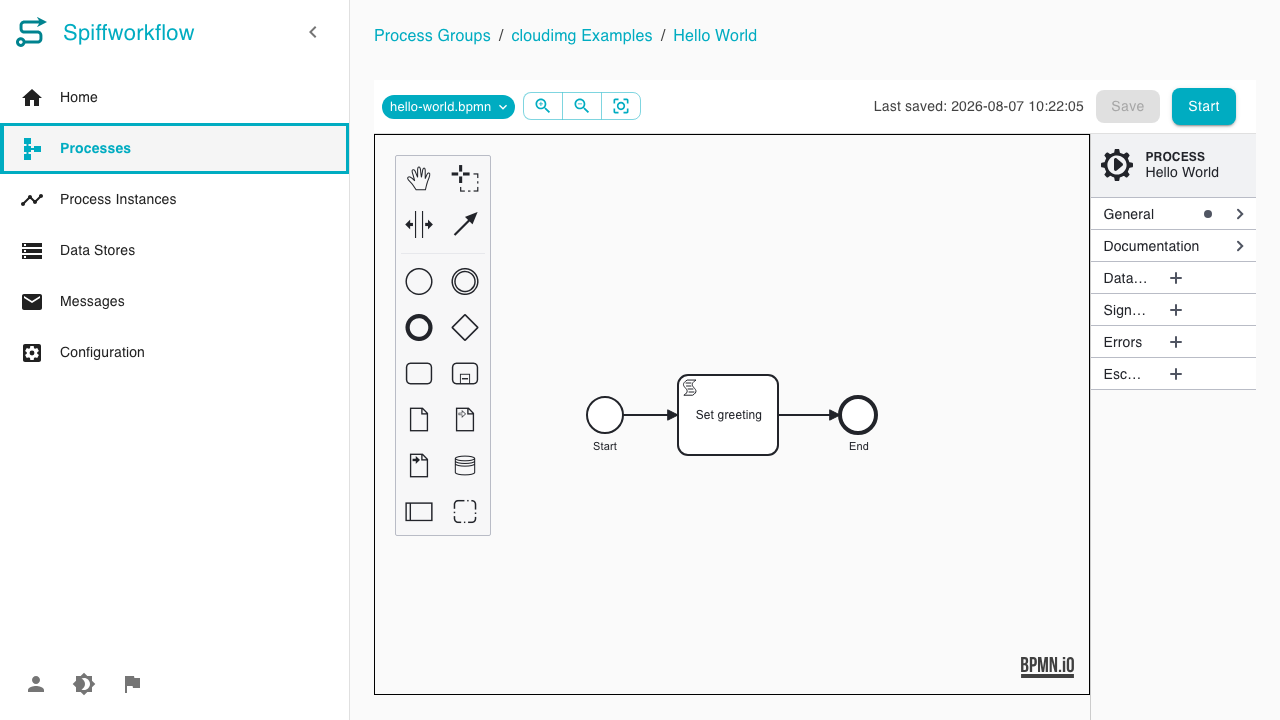Click the Process gear icon in properties panel

(x=1117, y=165)
